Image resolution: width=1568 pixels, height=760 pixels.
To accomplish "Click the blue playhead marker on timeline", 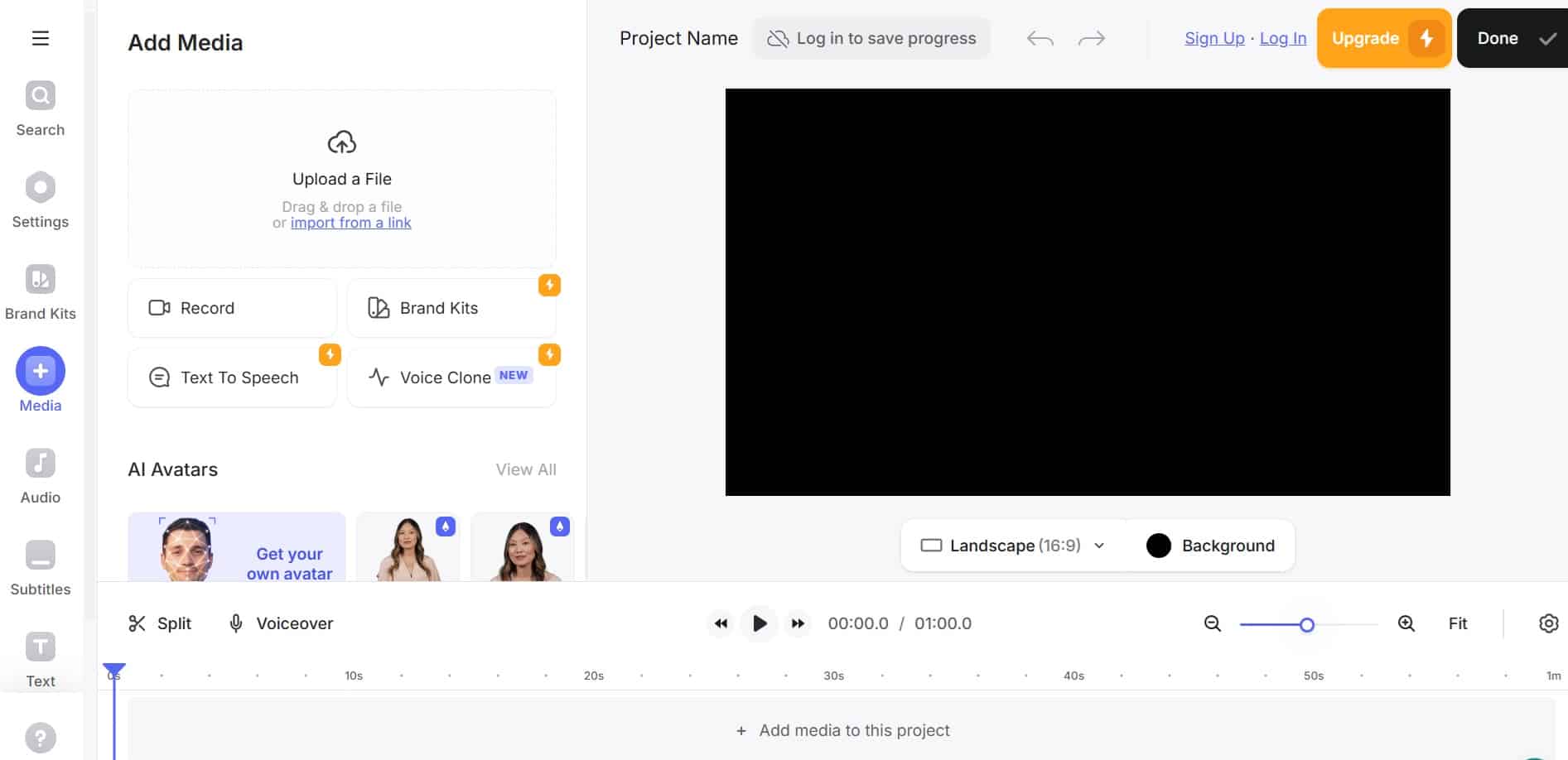I will [114, 669].
